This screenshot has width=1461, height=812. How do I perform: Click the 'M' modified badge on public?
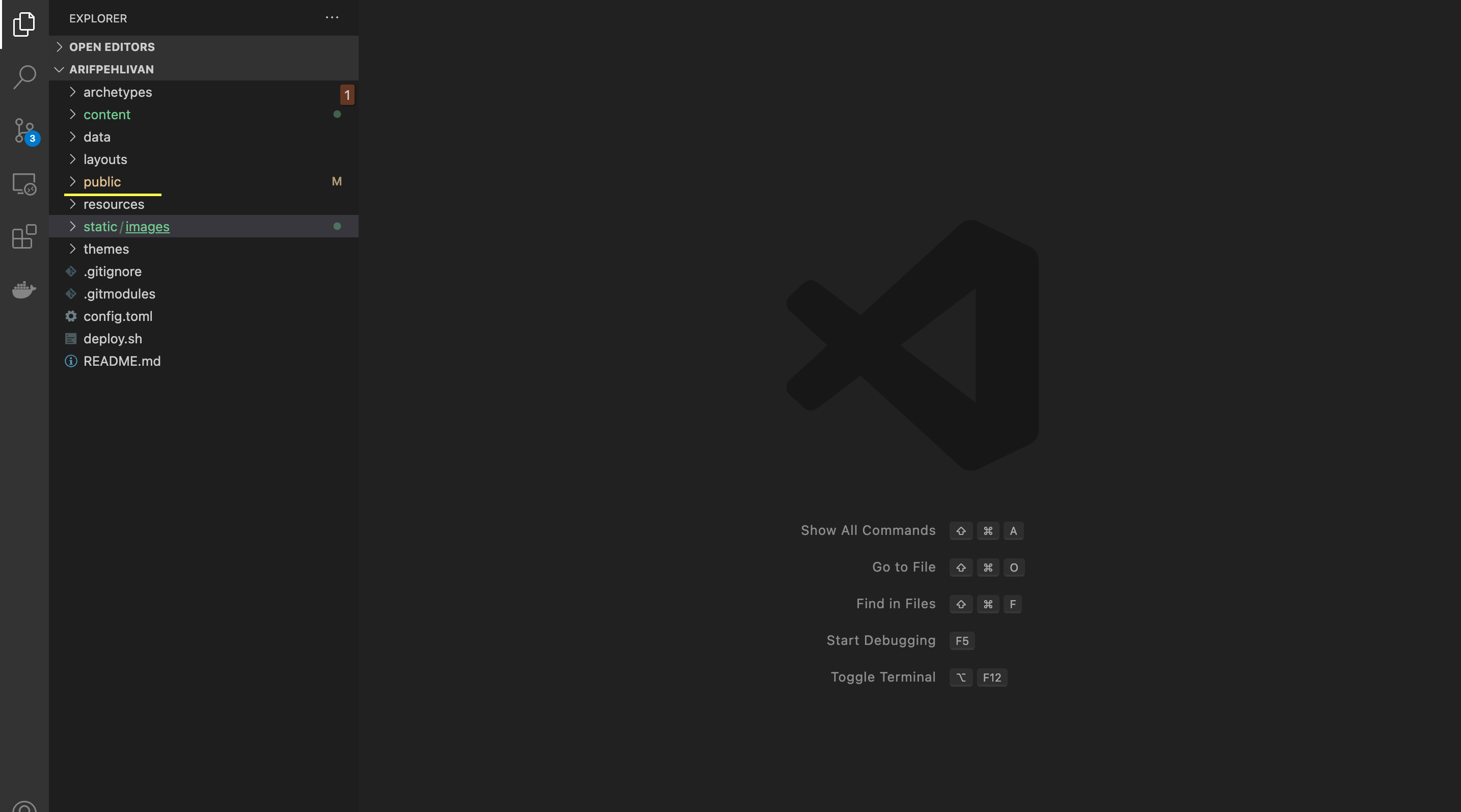click(337, 181)
